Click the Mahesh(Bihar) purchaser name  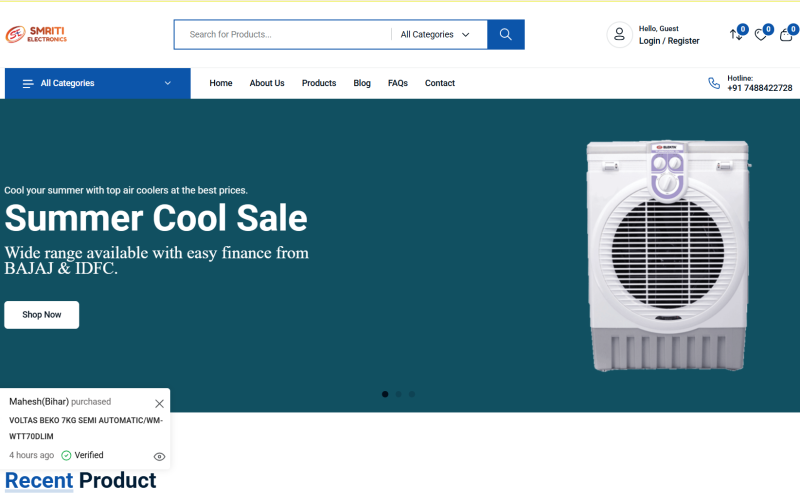pos(39,402)
